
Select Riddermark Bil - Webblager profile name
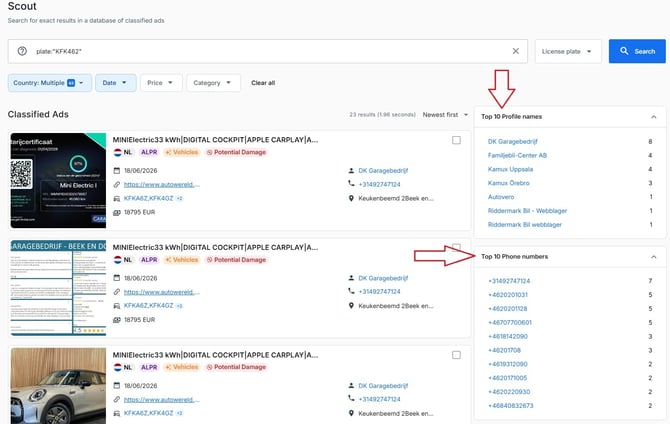pos(528,211)
